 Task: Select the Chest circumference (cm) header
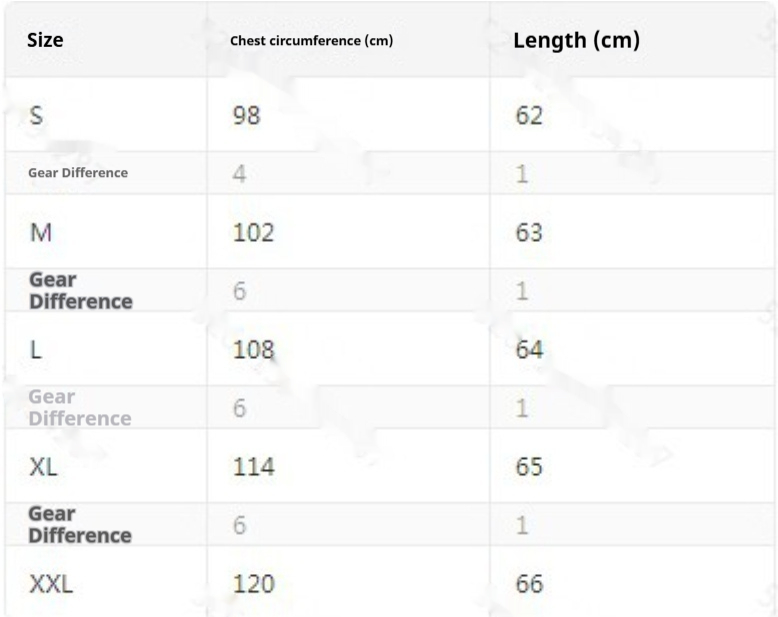(312, 41)
